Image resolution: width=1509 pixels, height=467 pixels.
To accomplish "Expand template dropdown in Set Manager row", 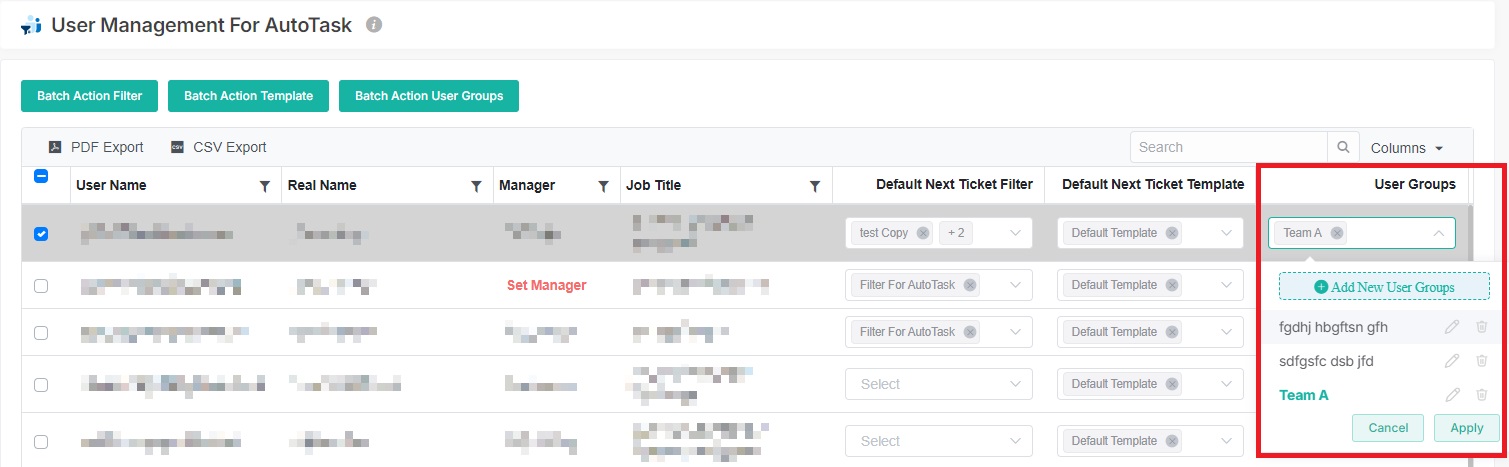I will tap(1226, 285).
